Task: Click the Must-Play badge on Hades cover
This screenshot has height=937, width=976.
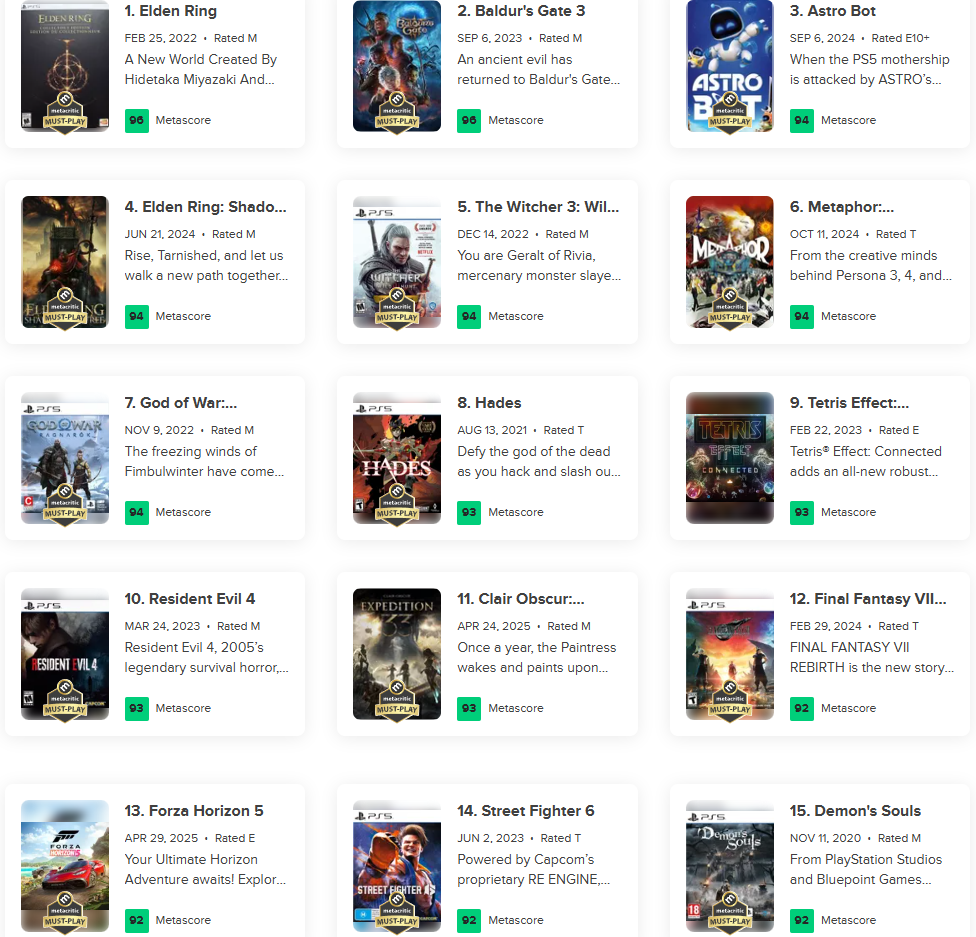Action: tap(397, 505)
